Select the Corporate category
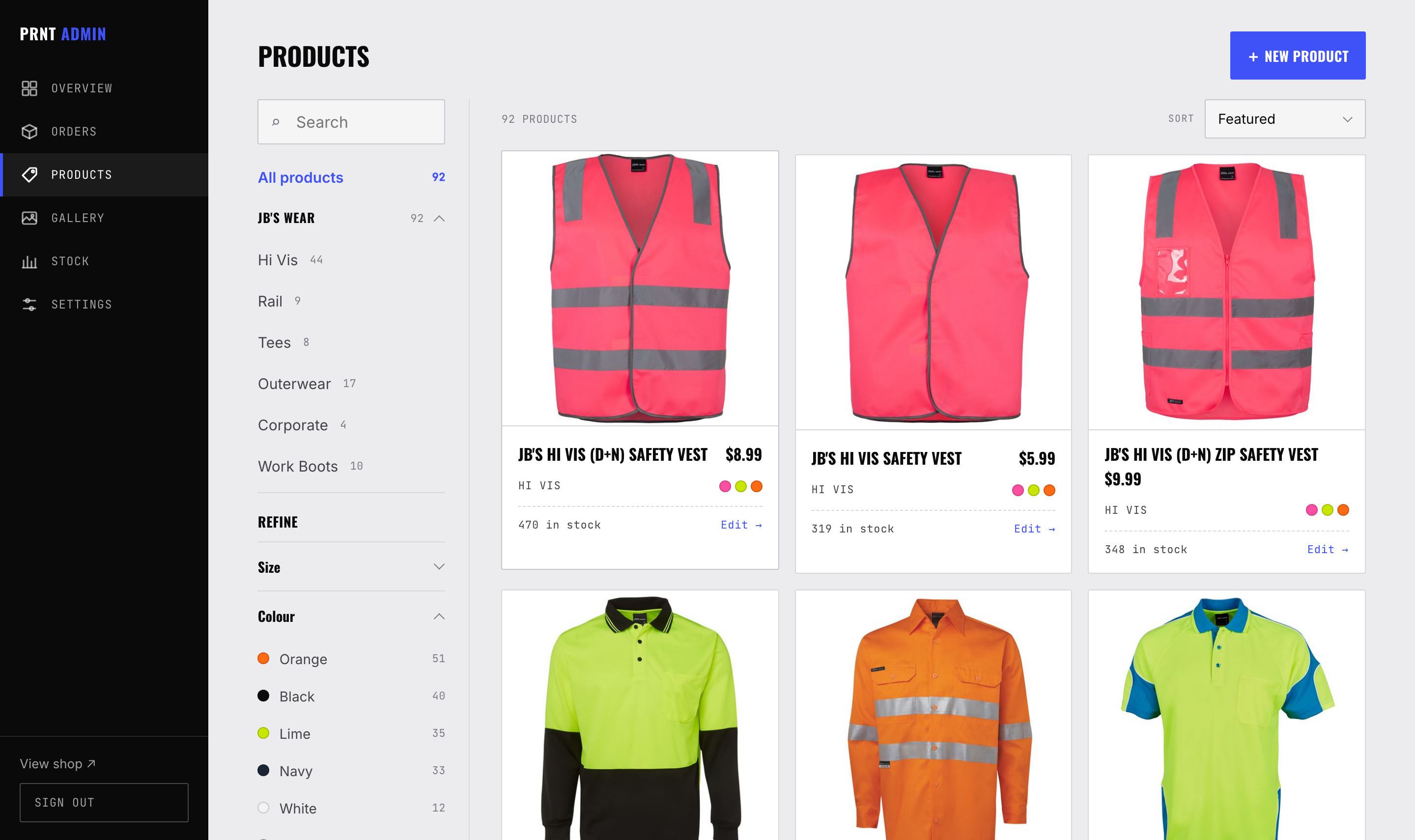The image size is (1415, 840). [x=302, y=426]
